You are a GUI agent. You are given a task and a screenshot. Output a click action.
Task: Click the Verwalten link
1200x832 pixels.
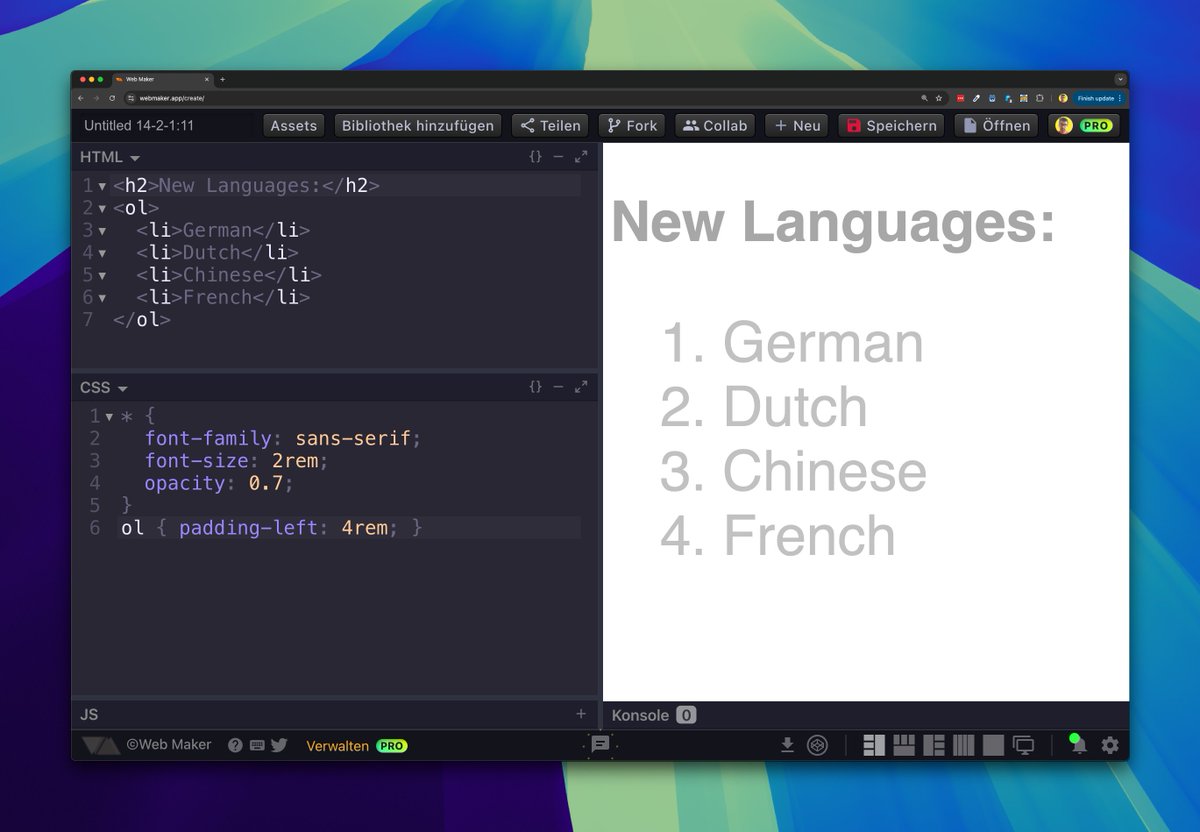pyautogui.click(x=337, y=746)
